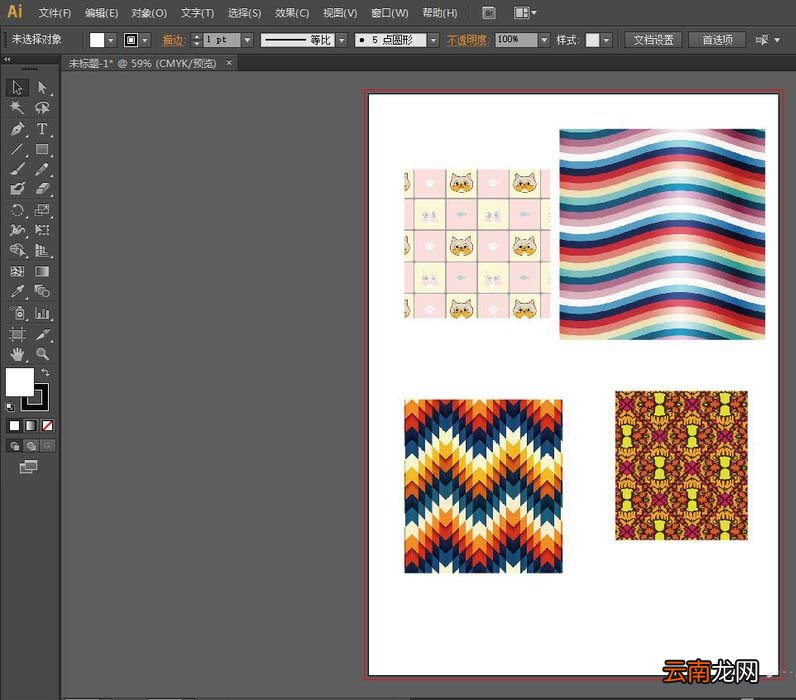
Task: Swap fill and stroke colors arrow
Action: coord(45,372)
